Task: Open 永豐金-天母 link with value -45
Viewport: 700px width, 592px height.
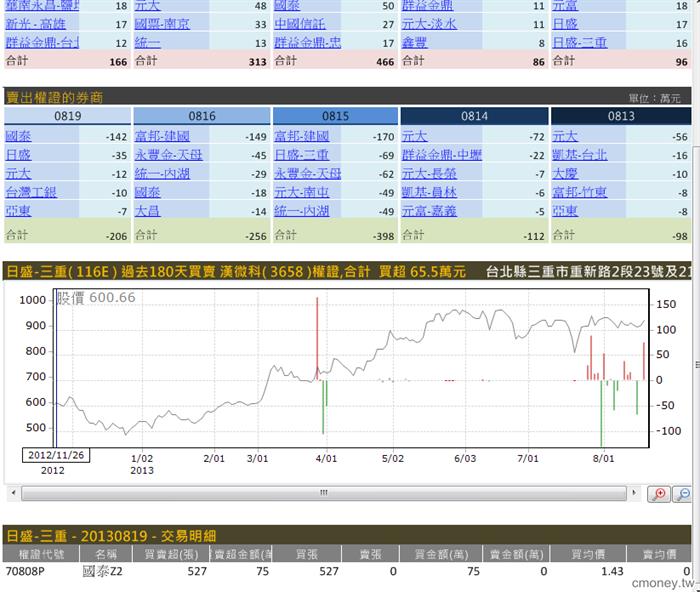Action: click(169, 155)
